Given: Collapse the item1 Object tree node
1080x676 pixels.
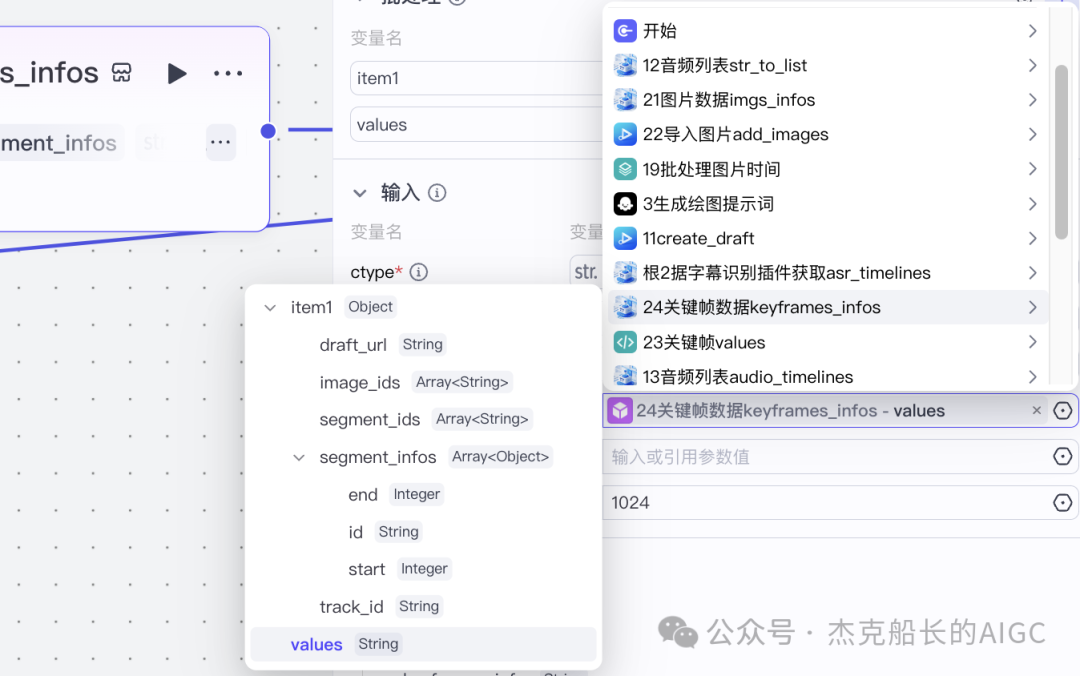Looking at the screenshot, I should tap(270, 308).
